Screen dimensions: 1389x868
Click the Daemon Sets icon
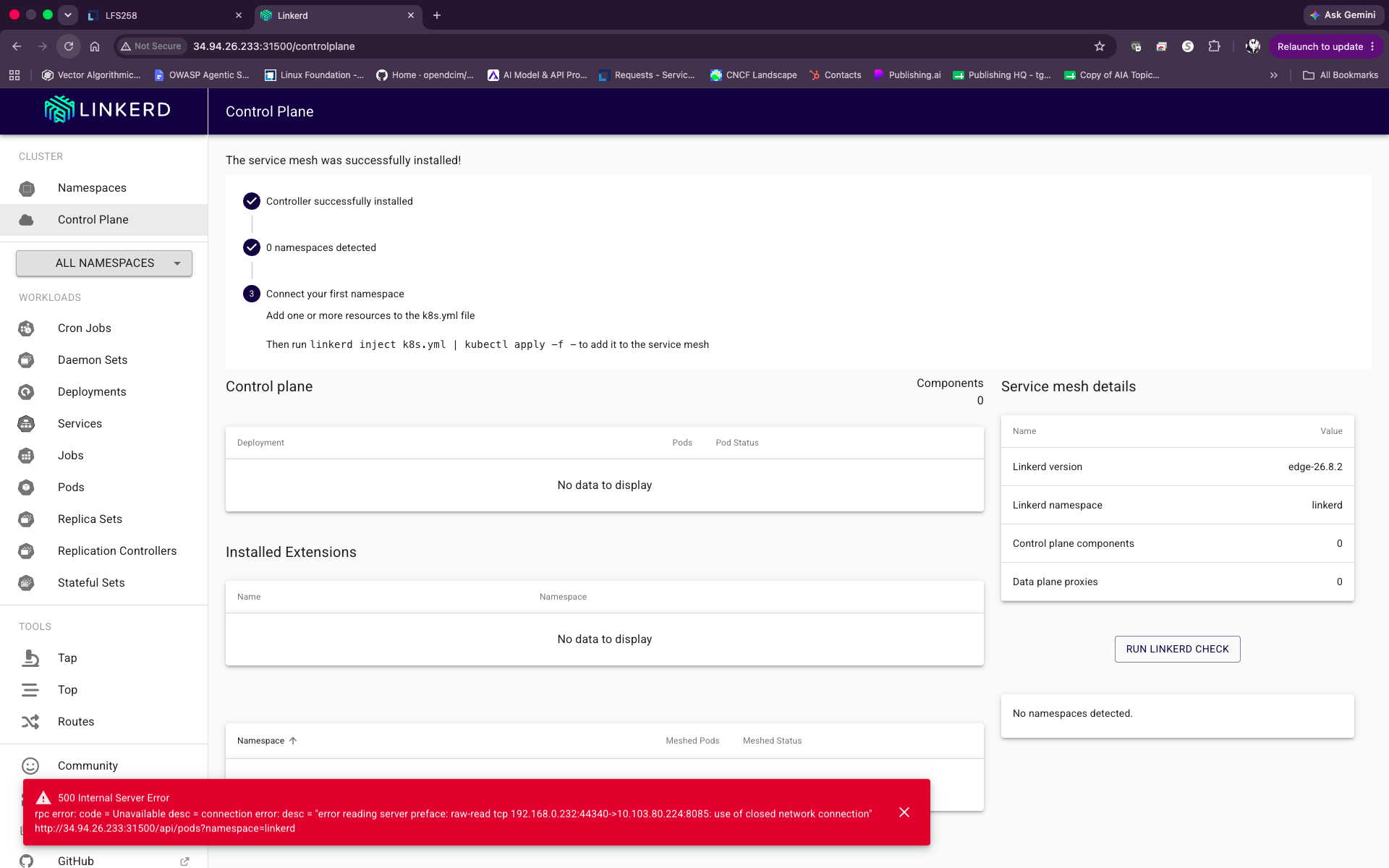click(27, 360)
